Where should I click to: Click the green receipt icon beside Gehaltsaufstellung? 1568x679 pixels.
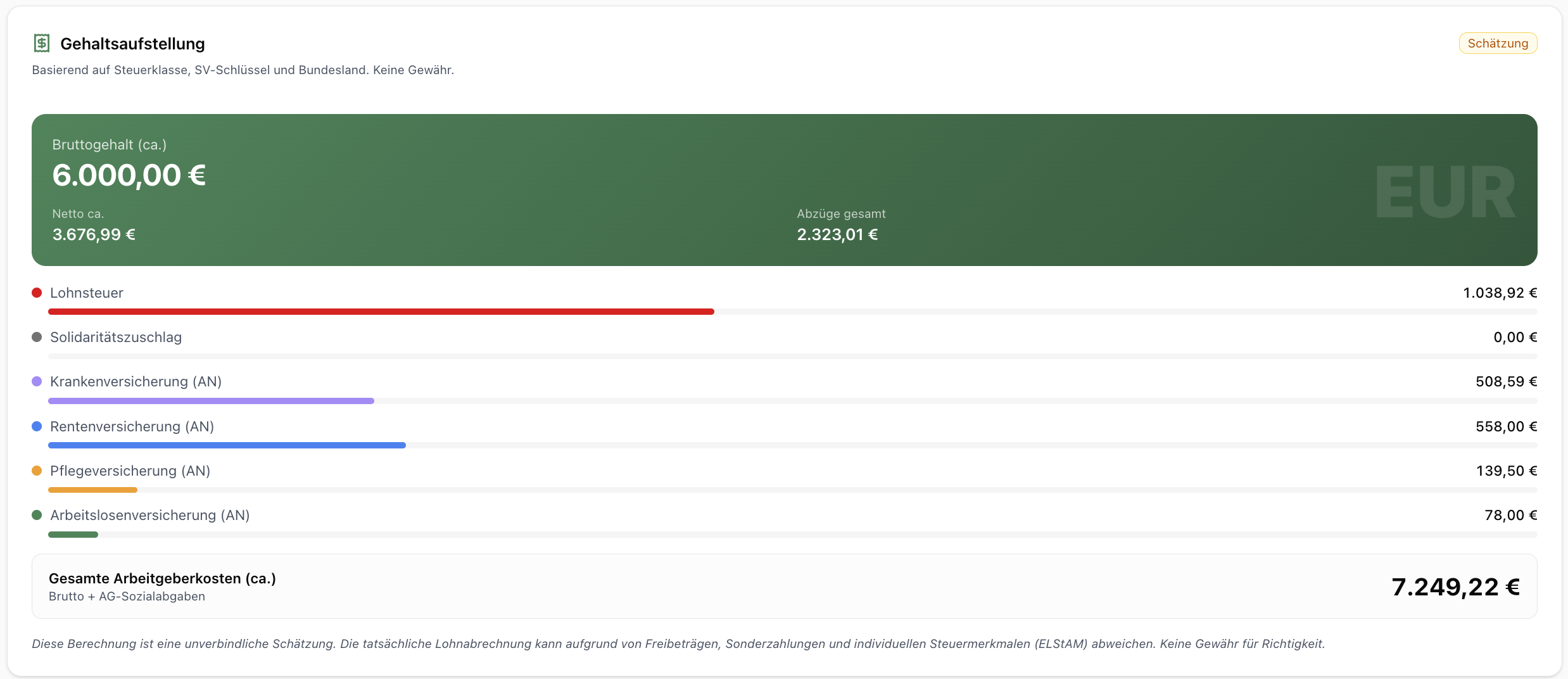tap(42, 43)
